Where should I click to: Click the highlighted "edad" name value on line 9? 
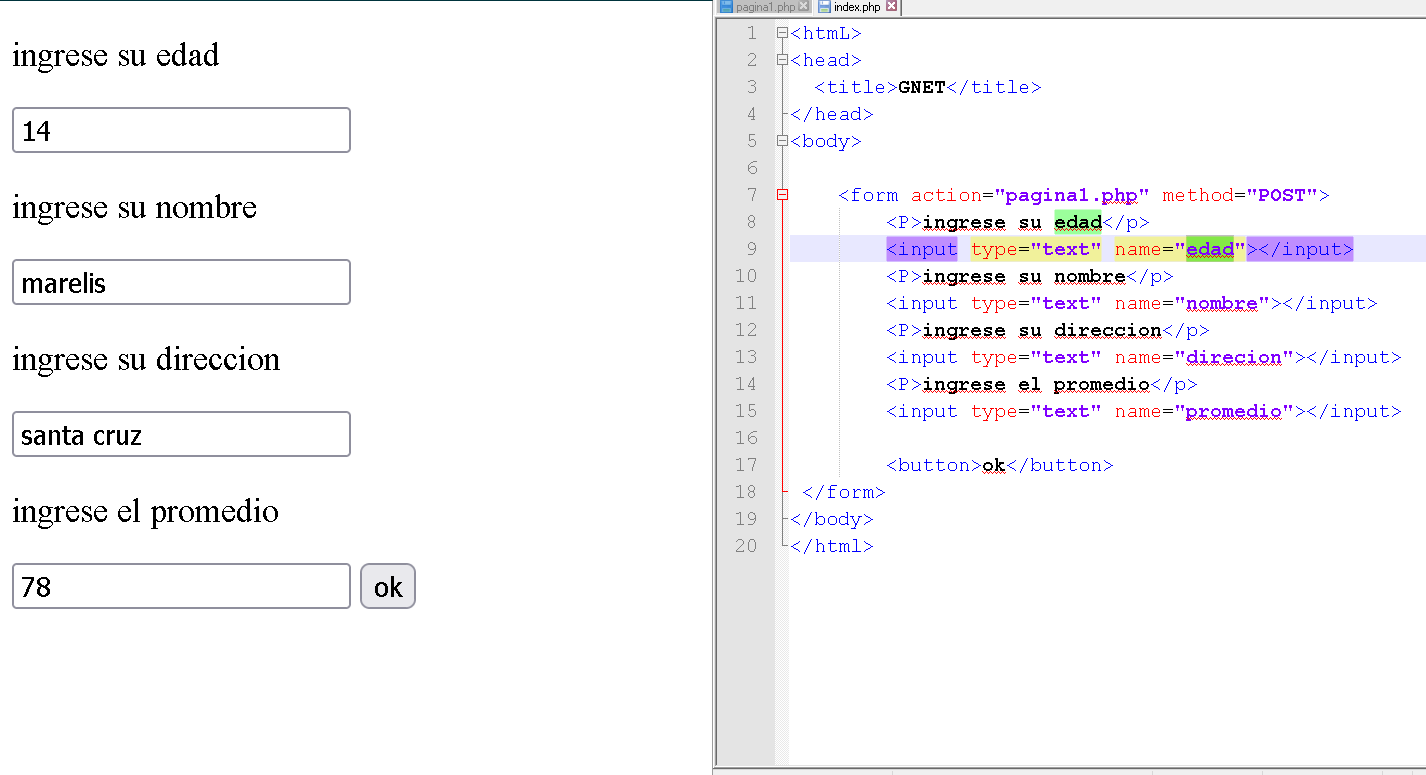coord(1210,249)
